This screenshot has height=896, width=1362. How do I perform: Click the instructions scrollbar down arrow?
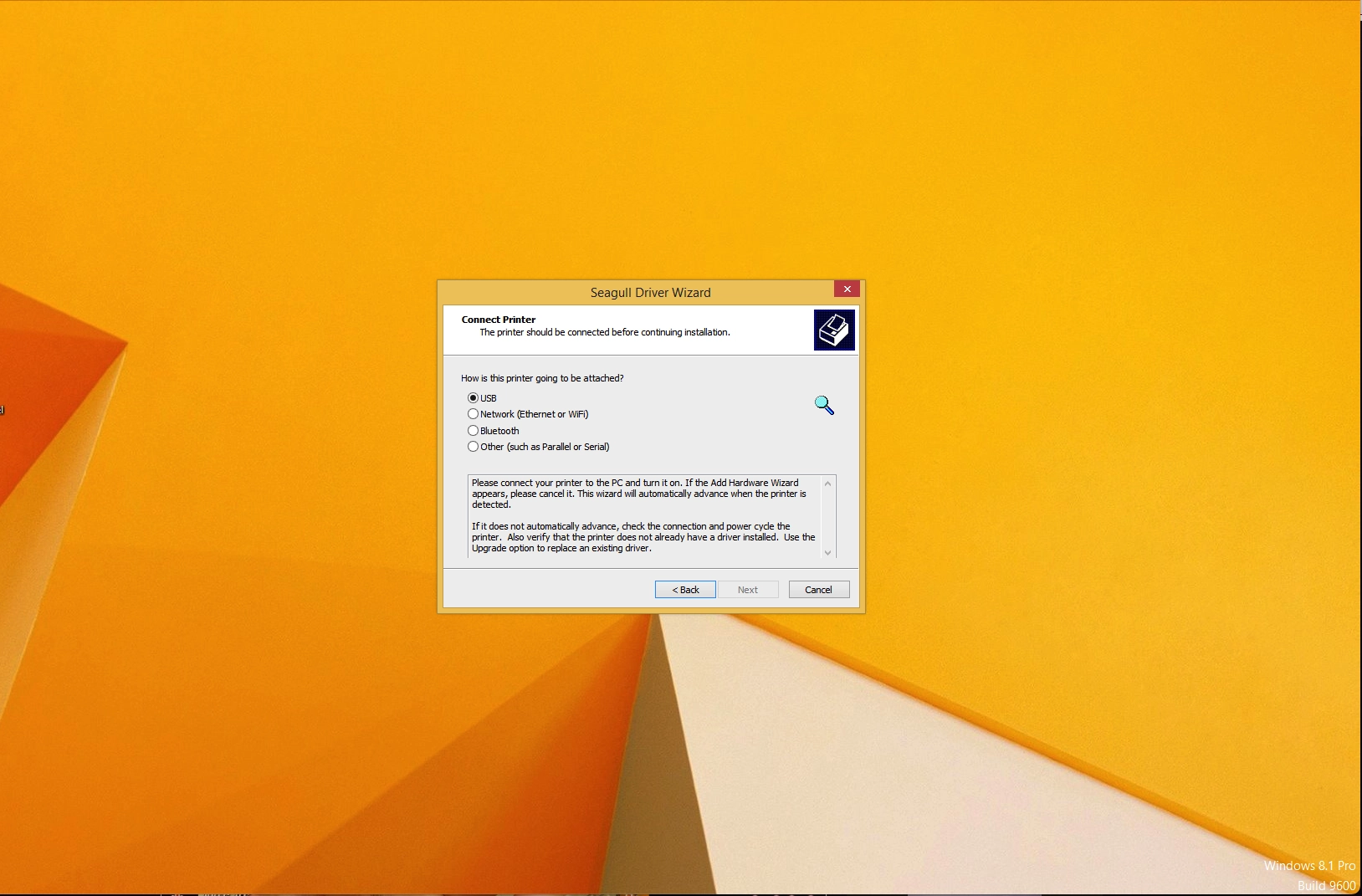coord(828,552)
